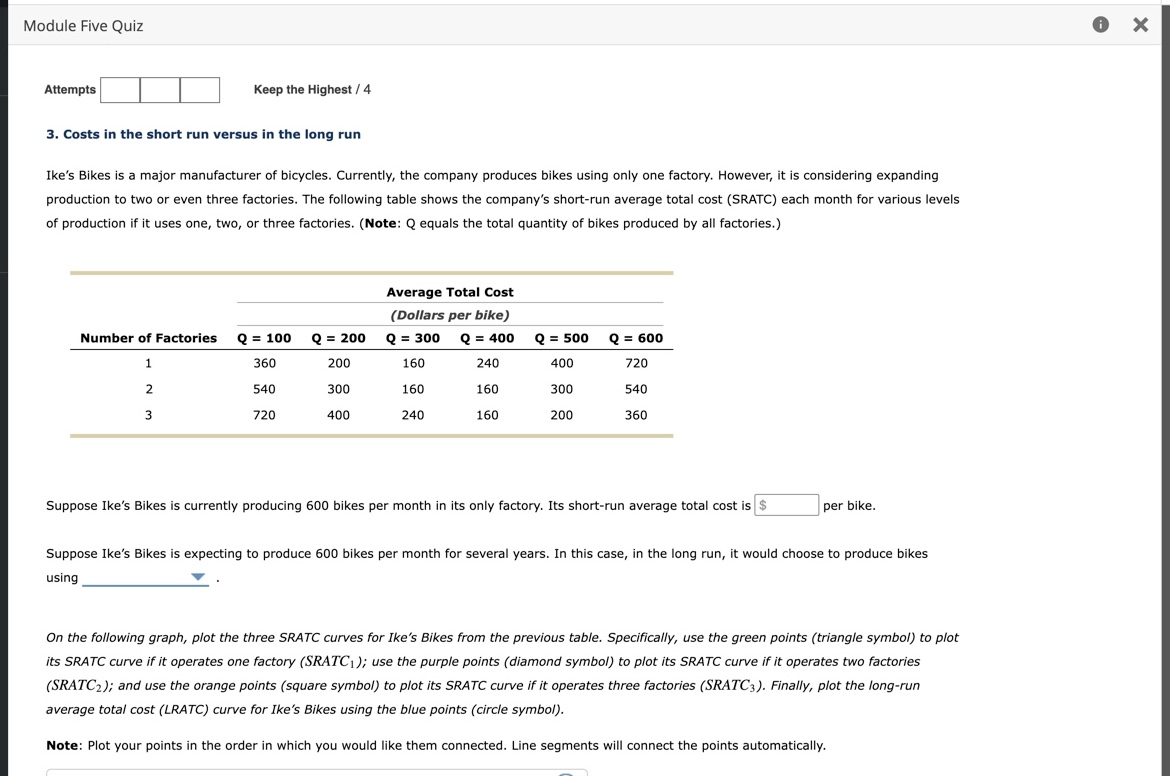Expand the blue dropdown arrow after 'using'
Viewport: 1170px width, 776px height.
(197, 577)
